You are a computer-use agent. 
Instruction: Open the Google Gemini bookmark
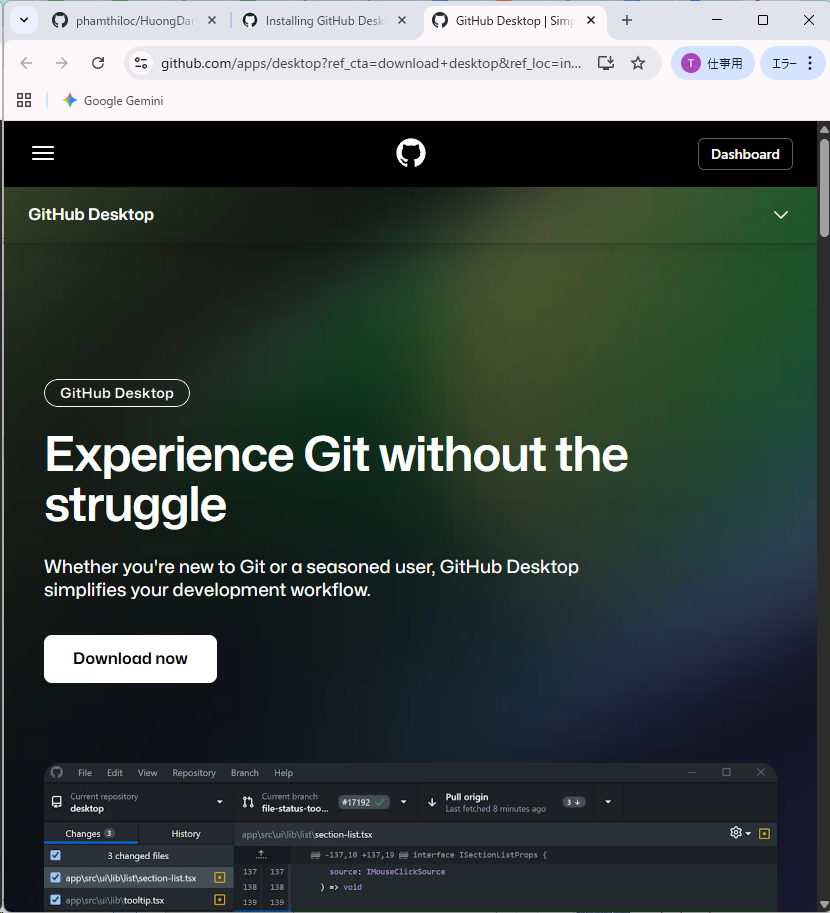tap(113, 101)
